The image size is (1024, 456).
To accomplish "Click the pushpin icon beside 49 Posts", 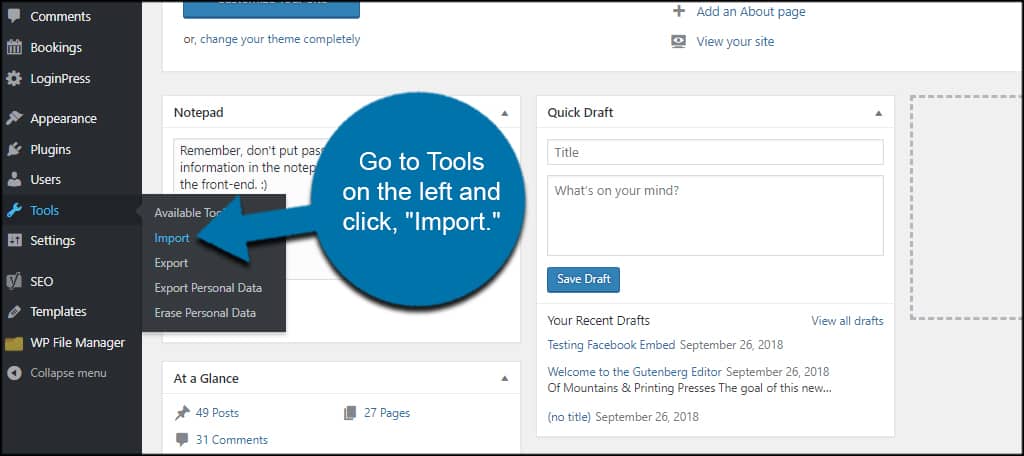I will pos(182,413).
